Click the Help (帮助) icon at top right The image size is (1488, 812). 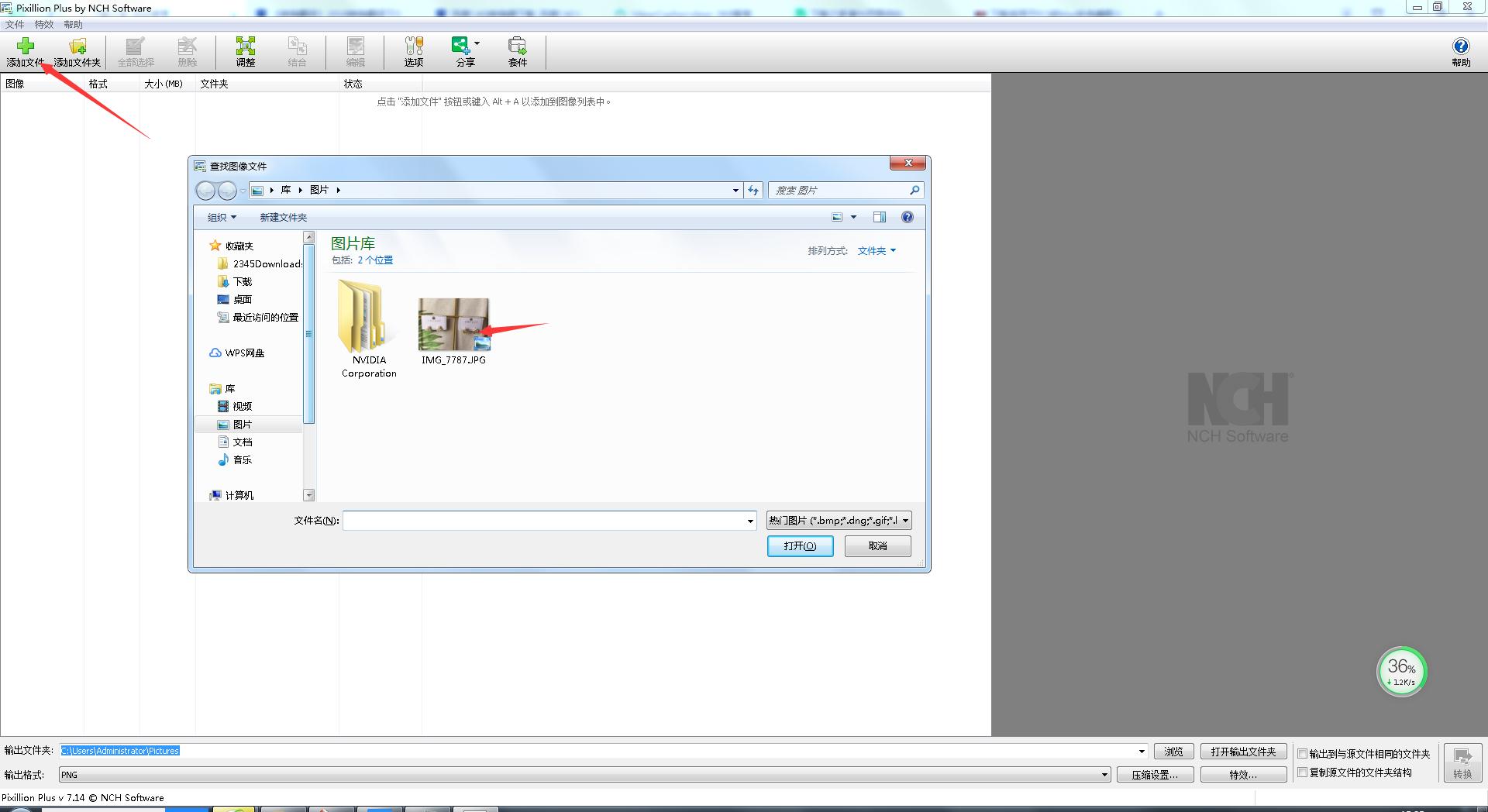tap(1460, 51)
